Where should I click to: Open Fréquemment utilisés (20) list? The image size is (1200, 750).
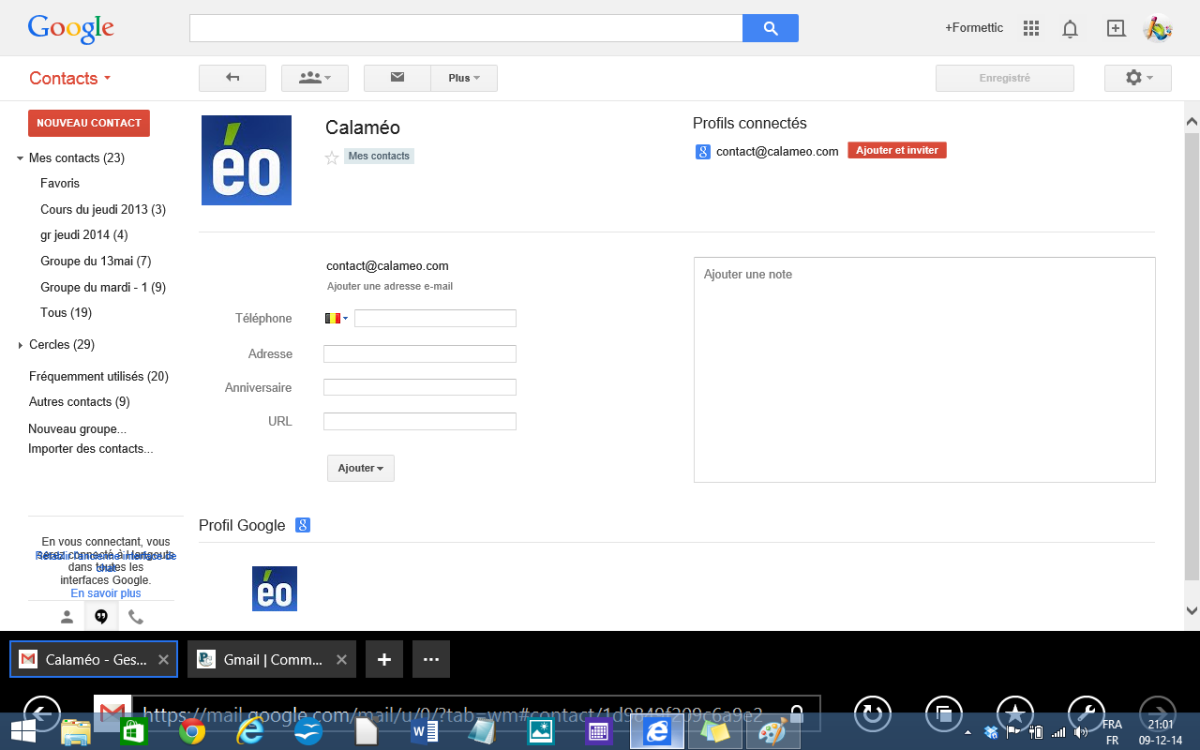(99, 377)
